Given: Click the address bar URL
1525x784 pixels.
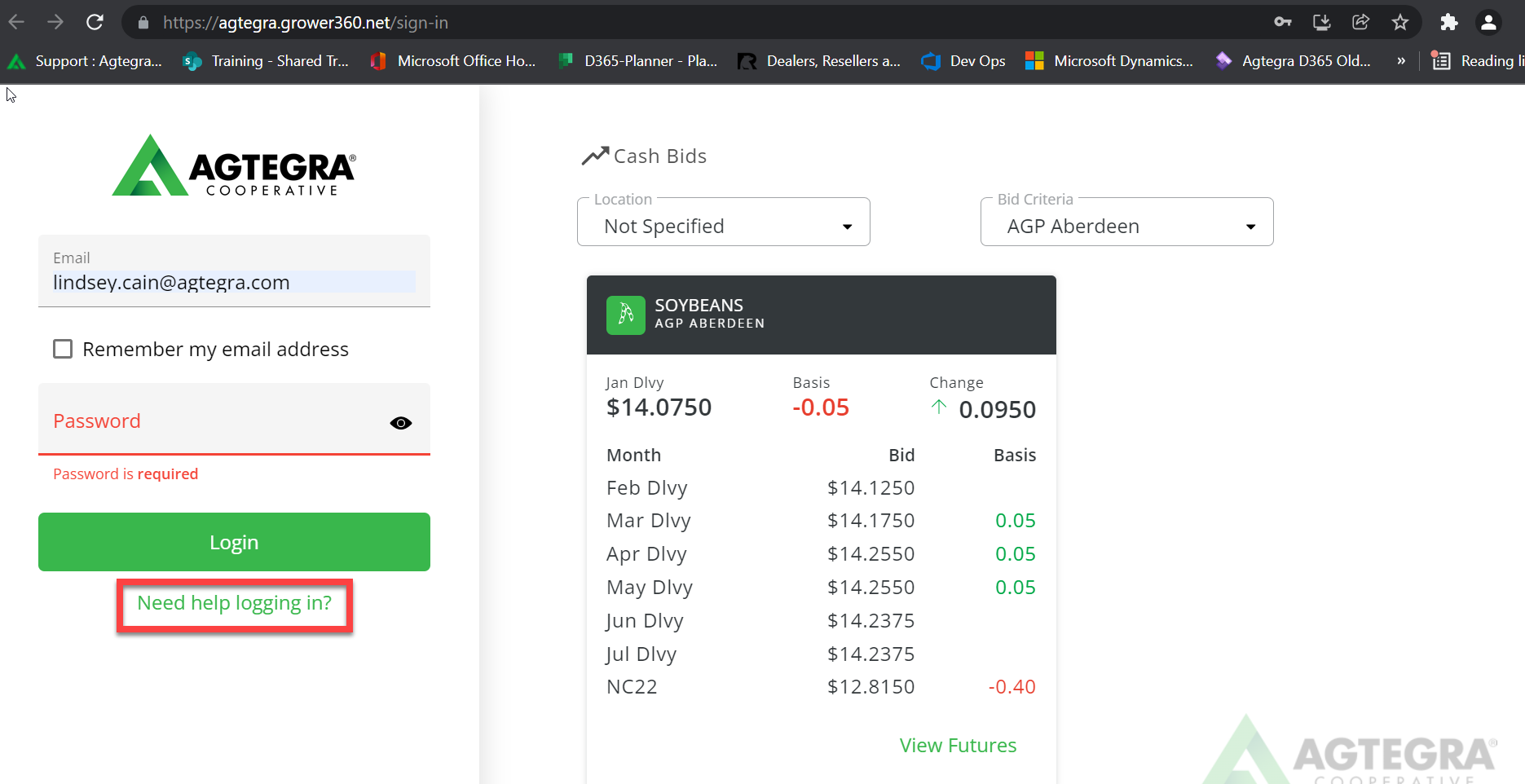Looking at the screenshot, I should pos(306,23).
